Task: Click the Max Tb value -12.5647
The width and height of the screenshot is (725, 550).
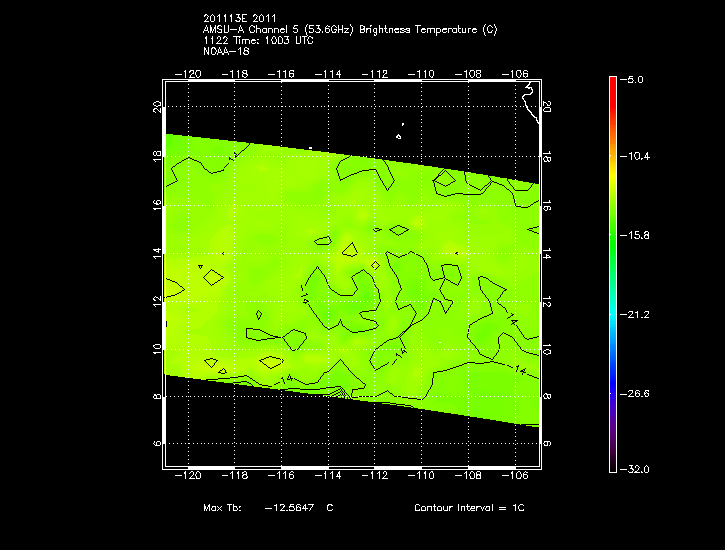Action: [x=289, y=508]
